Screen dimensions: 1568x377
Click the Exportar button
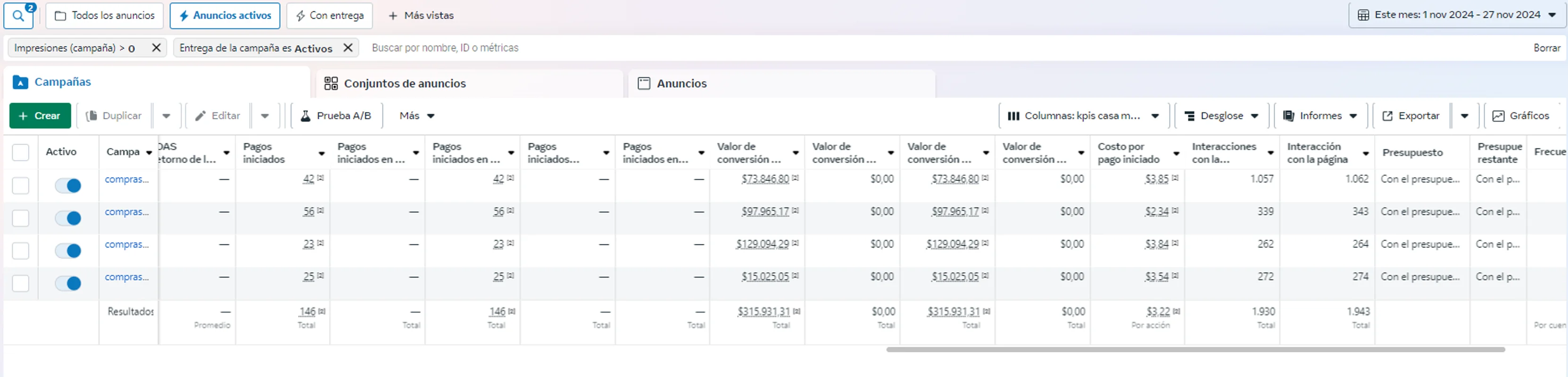pos(1411,115)
